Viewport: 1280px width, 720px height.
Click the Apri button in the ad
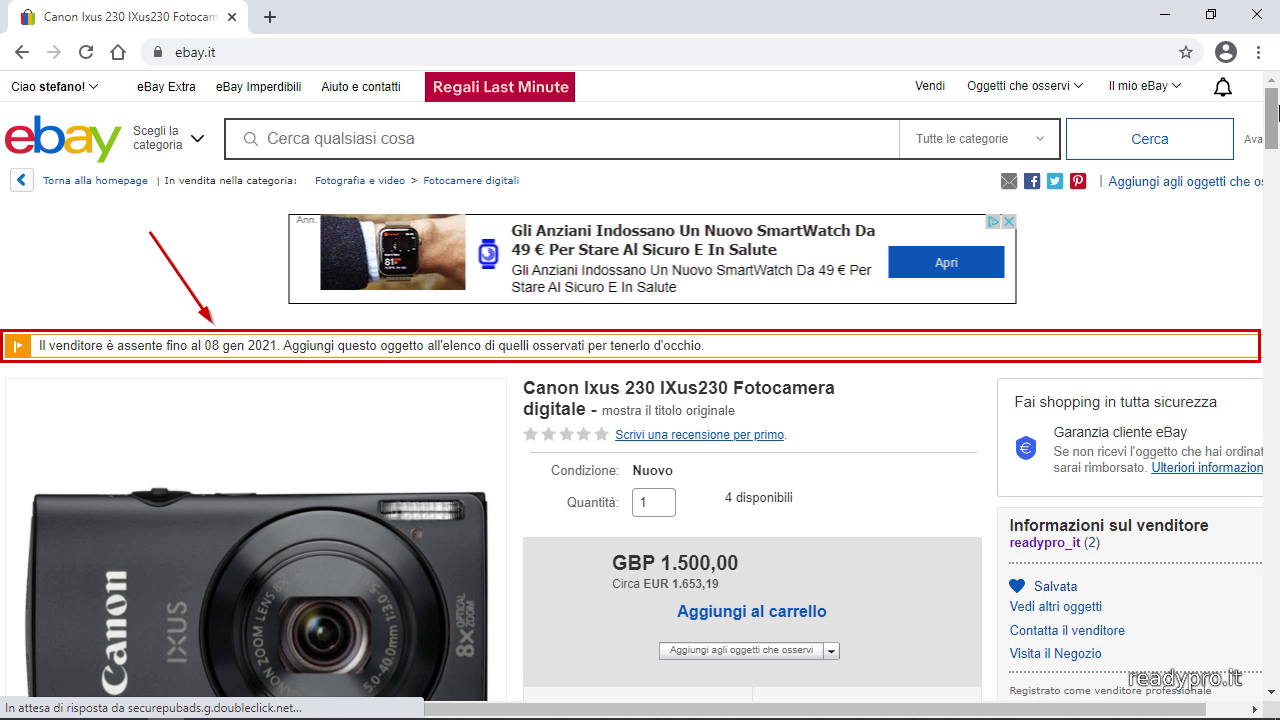pos(946,263)
